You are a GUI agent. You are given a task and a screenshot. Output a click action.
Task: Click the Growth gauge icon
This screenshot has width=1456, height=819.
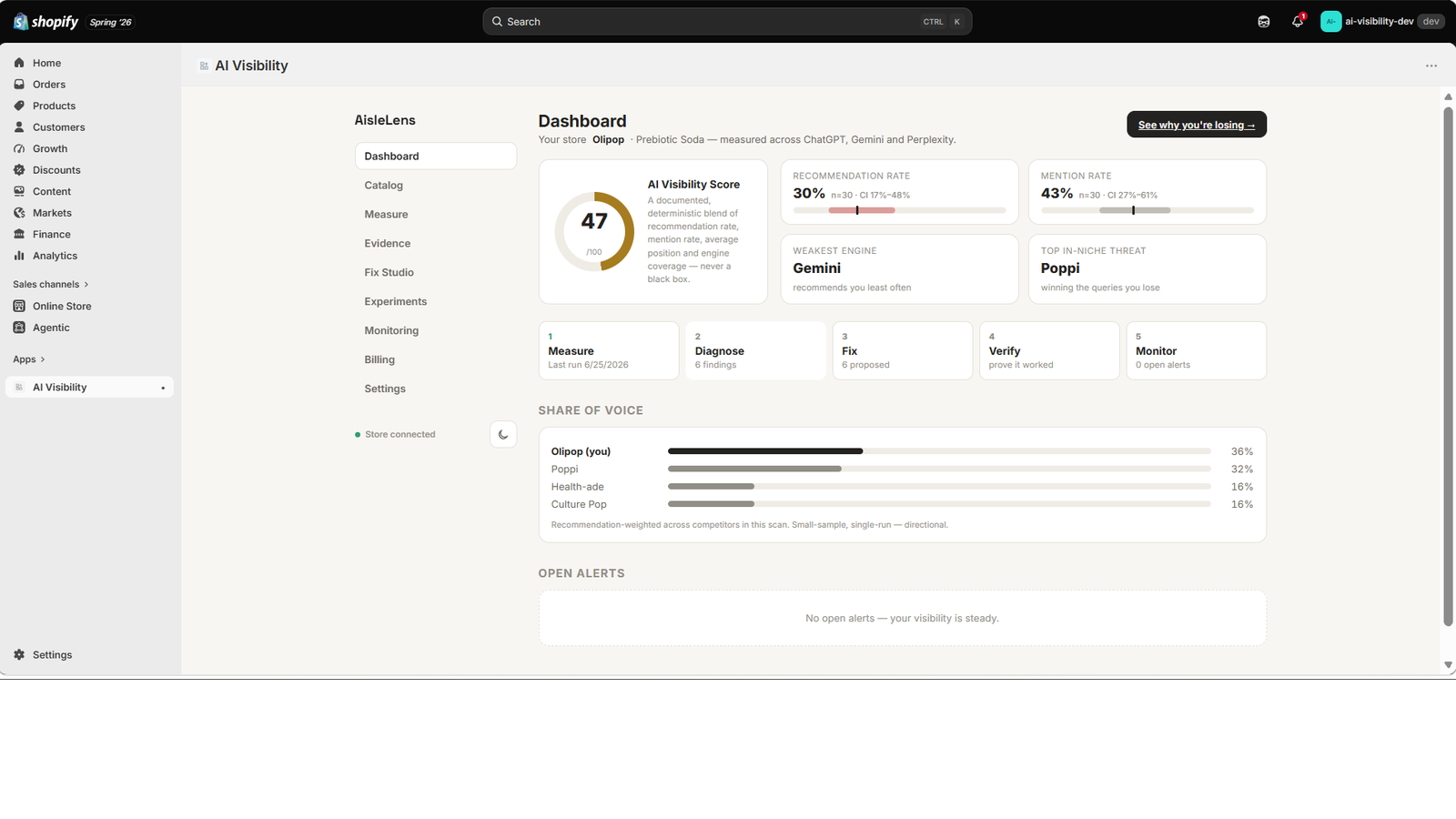tap(19, 148)
